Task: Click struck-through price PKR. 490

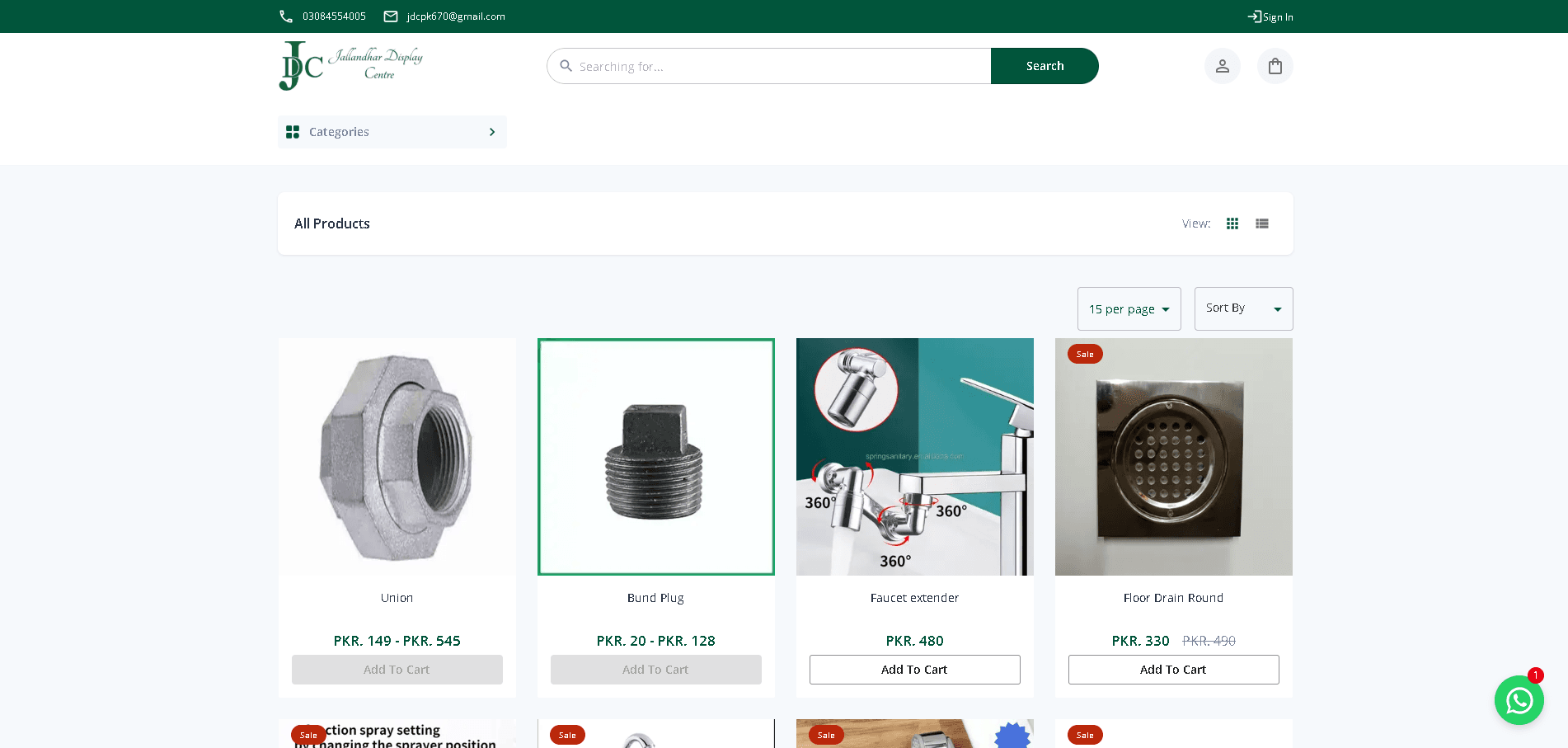Action: pyautogui.click(x=1209, y=641)
